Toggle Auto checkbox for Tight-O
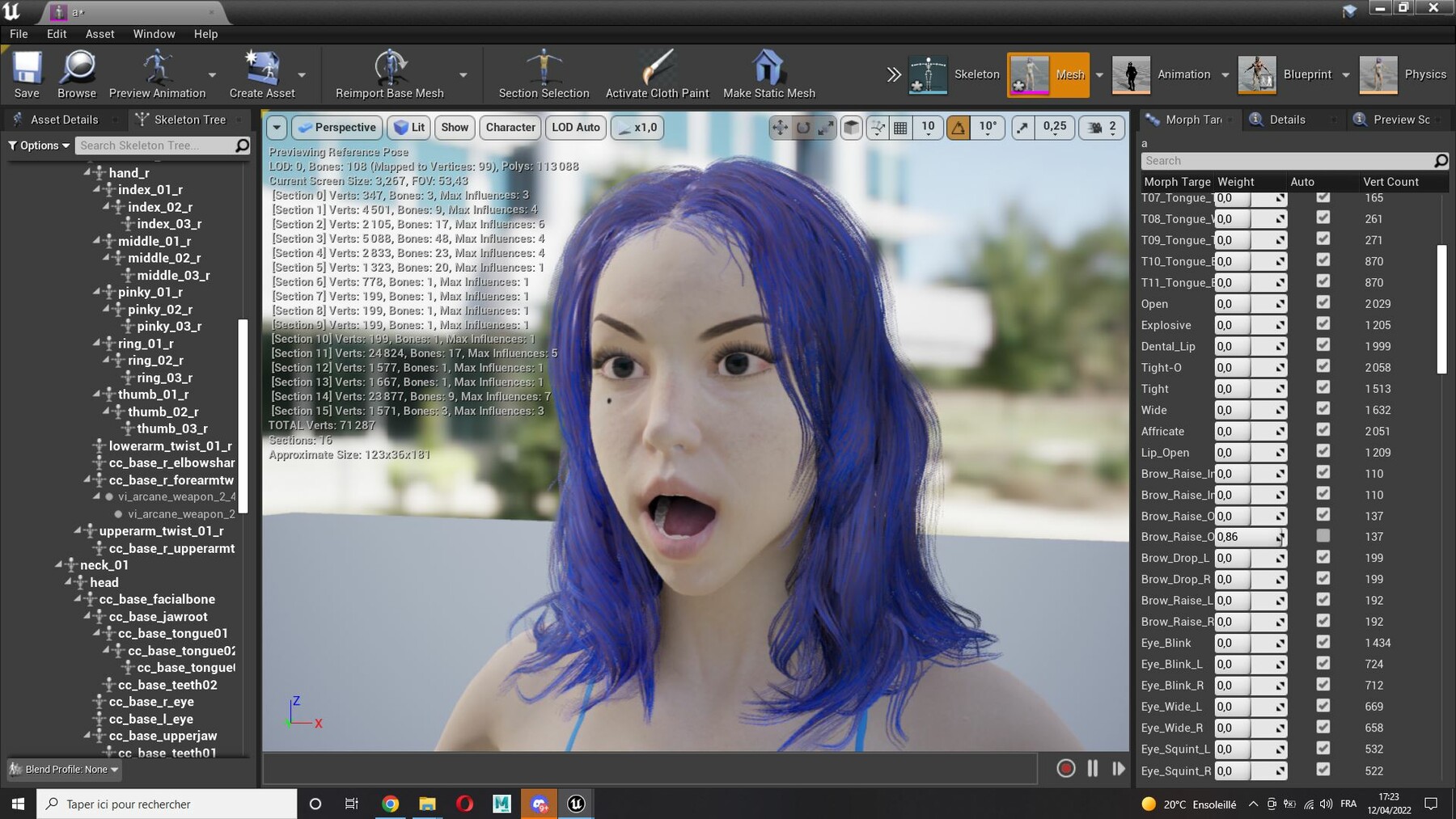The image size is (1456, 819). pos(1323,366)
